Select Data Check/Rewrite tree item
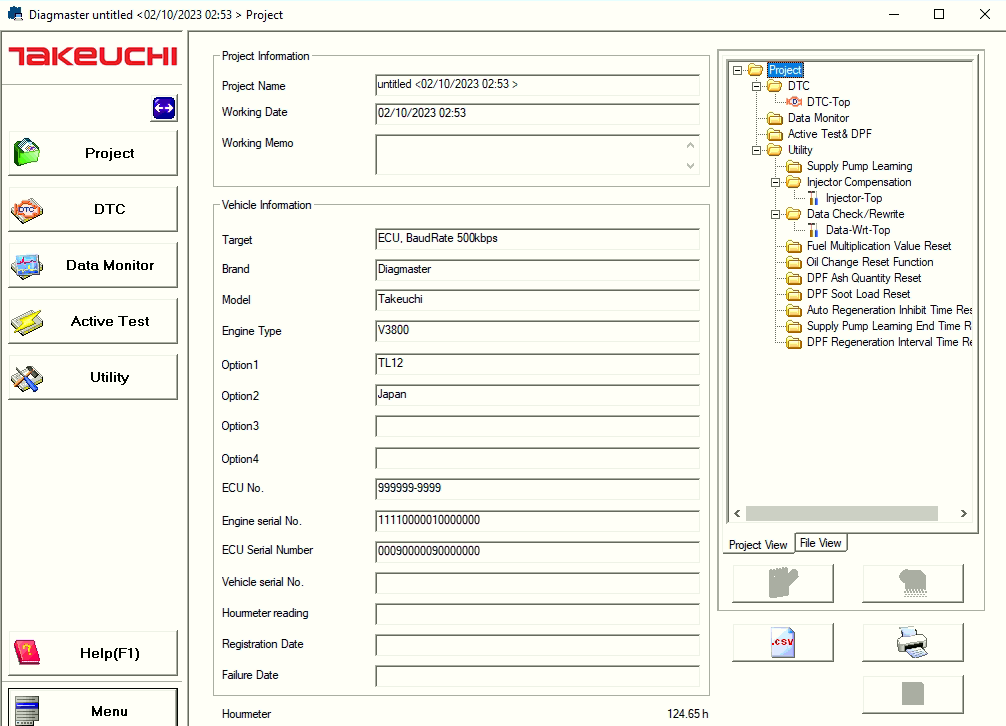The image size is (1006, 726). [855, 214]
